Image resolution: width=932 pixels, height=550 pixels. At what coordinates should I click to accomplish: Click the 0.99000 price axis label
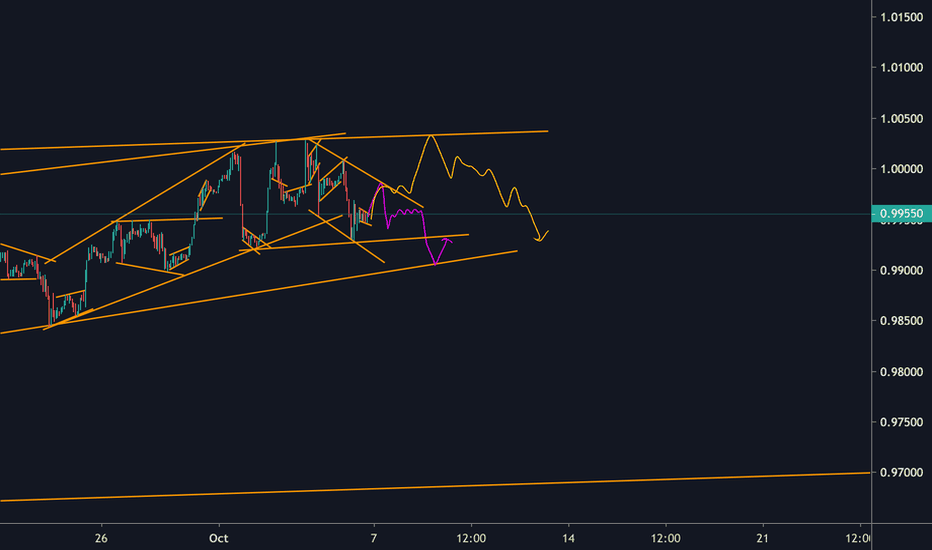(901, 271)
